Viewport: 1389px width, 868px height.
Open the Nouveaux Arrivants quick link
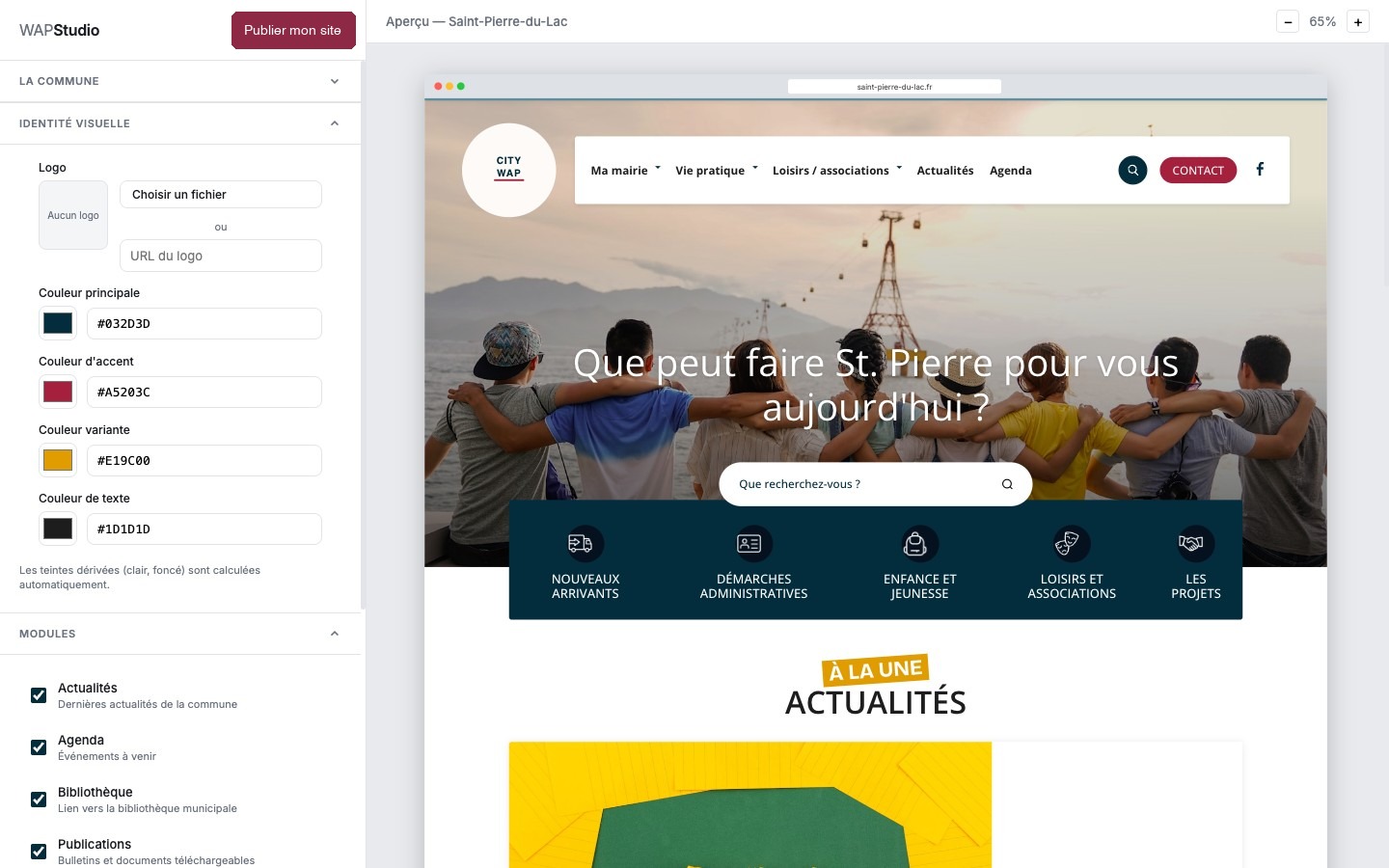(586, 565)
